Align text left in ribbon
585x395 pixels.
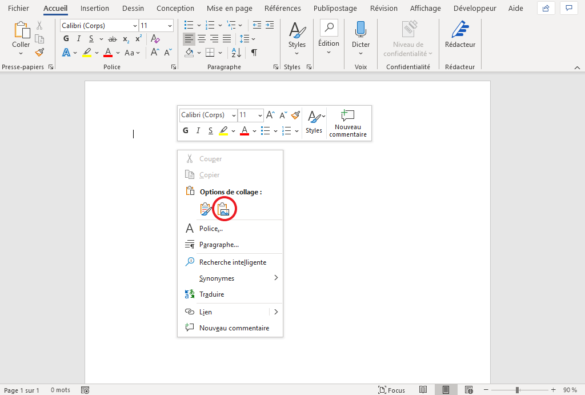[189, 39]
